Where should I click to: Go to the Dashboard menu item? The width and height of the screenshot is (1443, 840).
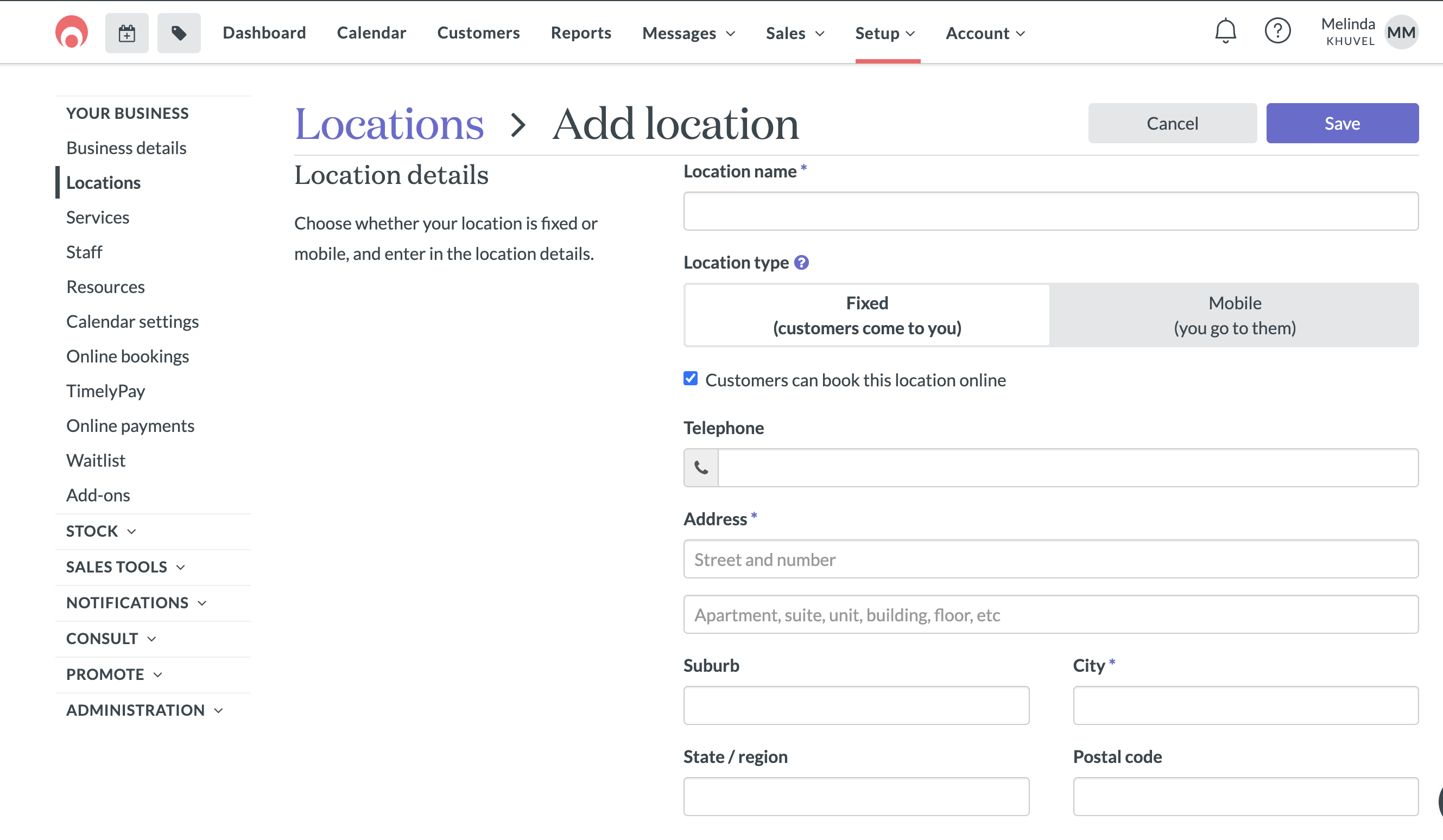point(264,33)
